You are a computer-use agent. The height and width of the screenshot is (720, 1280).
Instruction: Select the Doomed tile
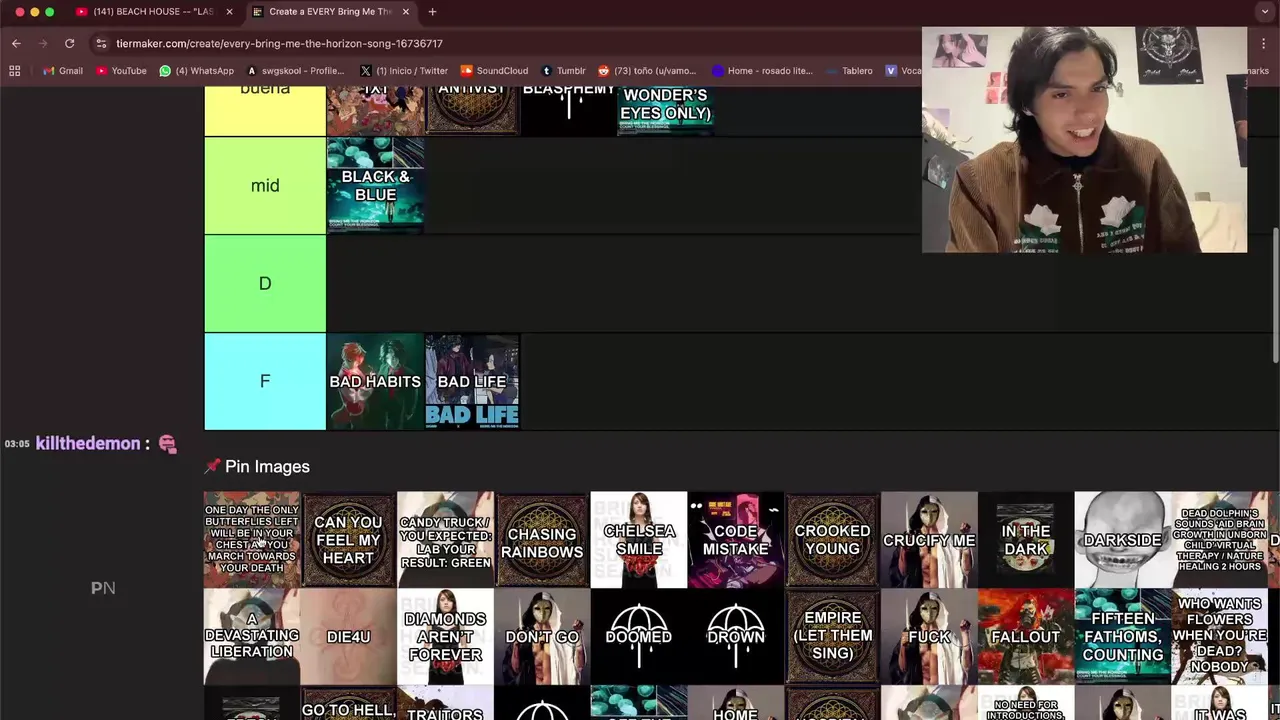click(x=639, y=637)
